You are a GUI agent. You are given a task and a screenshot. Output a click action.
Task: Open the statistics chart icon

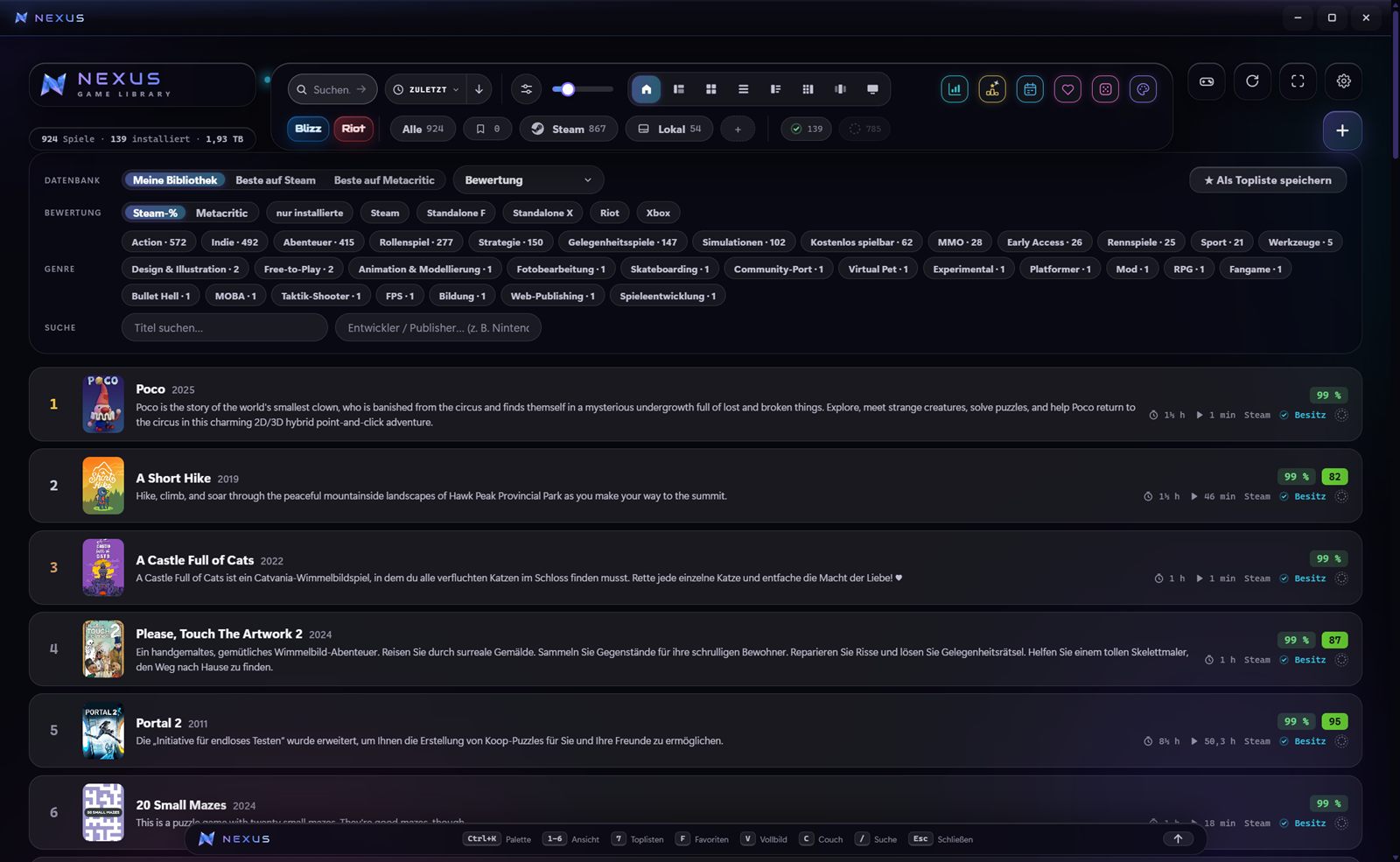(x=955, y=89)
